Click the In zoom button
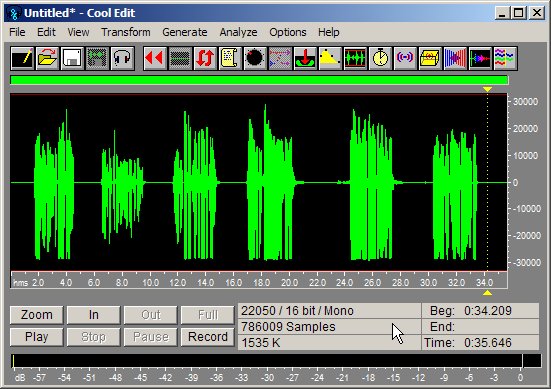 point(93,315)
